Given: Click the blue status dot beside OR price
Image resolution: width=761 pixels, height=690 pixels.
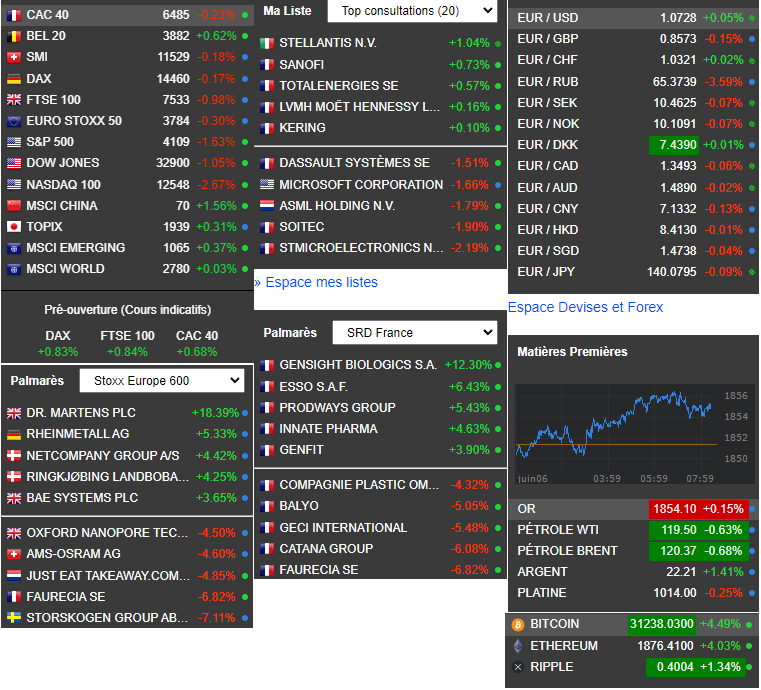Looking at the screenshot, I should [752, 509].
